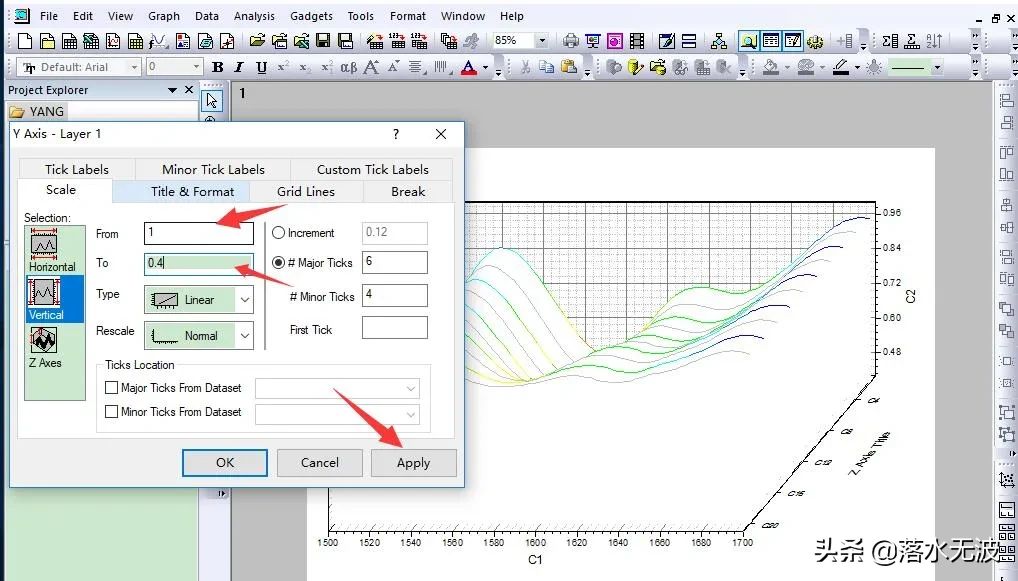Create a New Workbook from the toolbar
The image size is (1018, 581).
click(69, 42)
